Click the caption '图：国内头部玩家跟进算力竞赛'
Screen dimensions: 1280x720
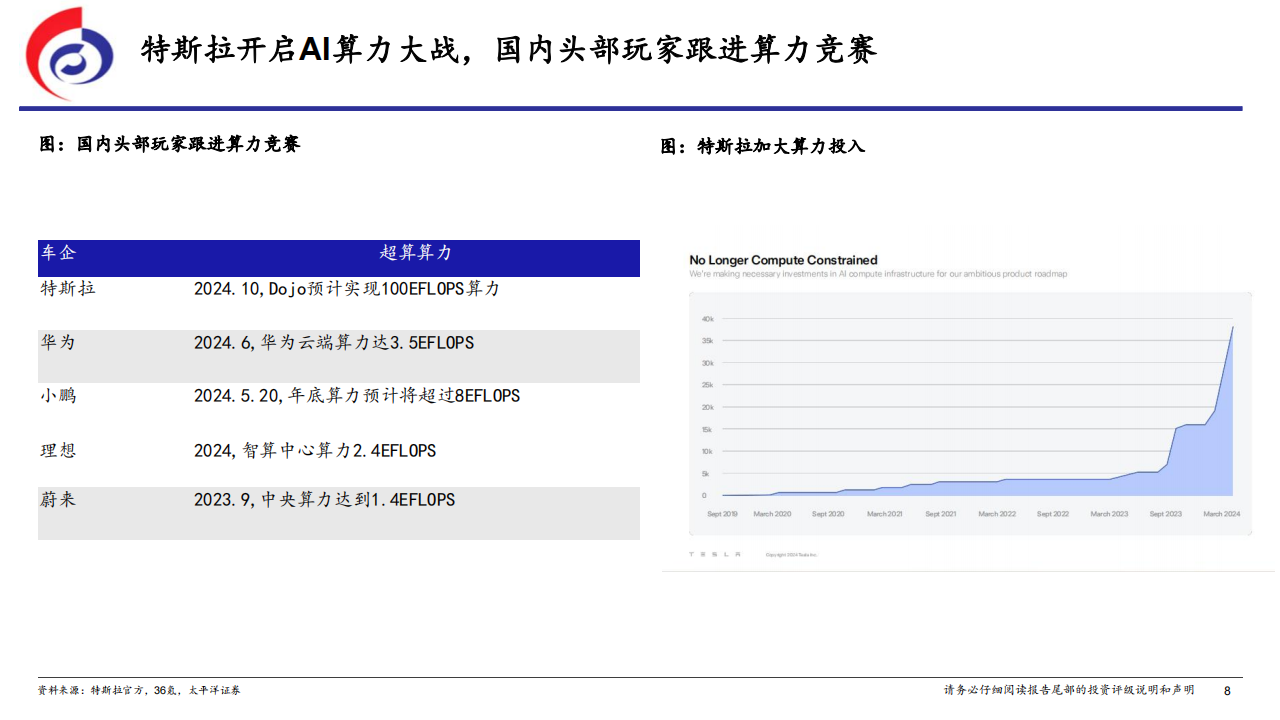[x=169, y=144]
